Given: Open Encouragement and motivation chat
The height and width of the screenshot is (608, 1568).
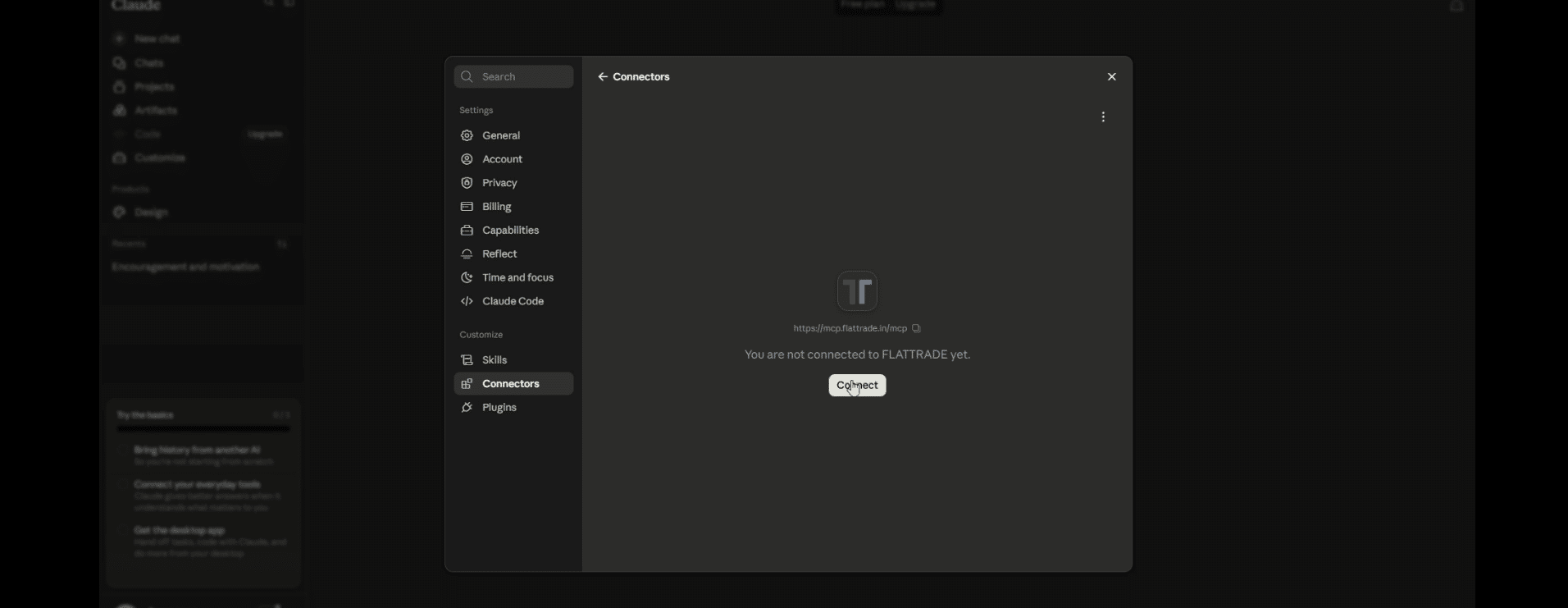Looking at the screenshot, I should 186,267.
